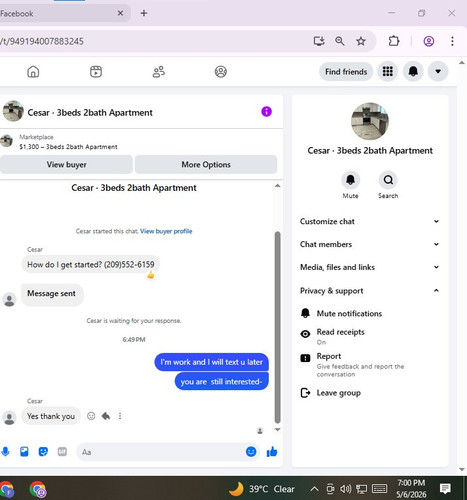Click the large apartment profile picture

coord(370,121)
